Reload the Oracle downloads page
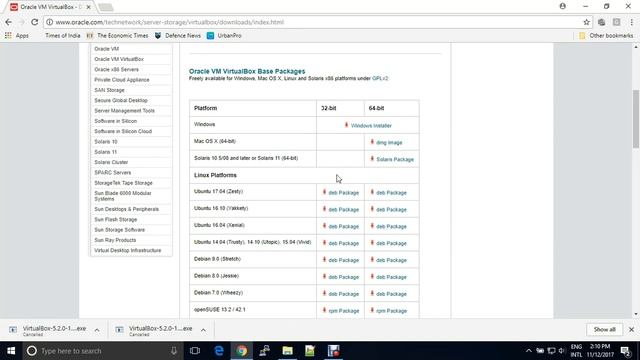640x360 pixels. tap(35, 22)
